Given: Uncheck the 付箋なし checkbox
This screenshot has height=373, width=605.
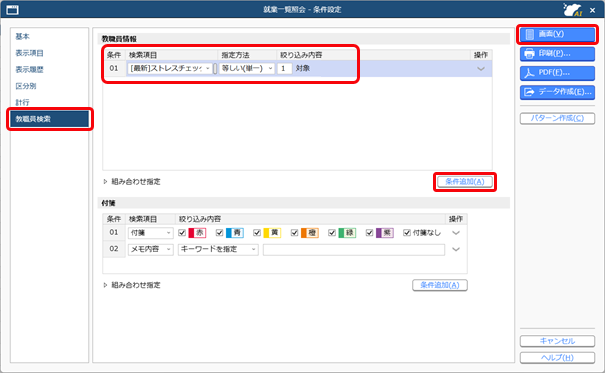Looking at the screenshot, I should [x=407, y=233].
